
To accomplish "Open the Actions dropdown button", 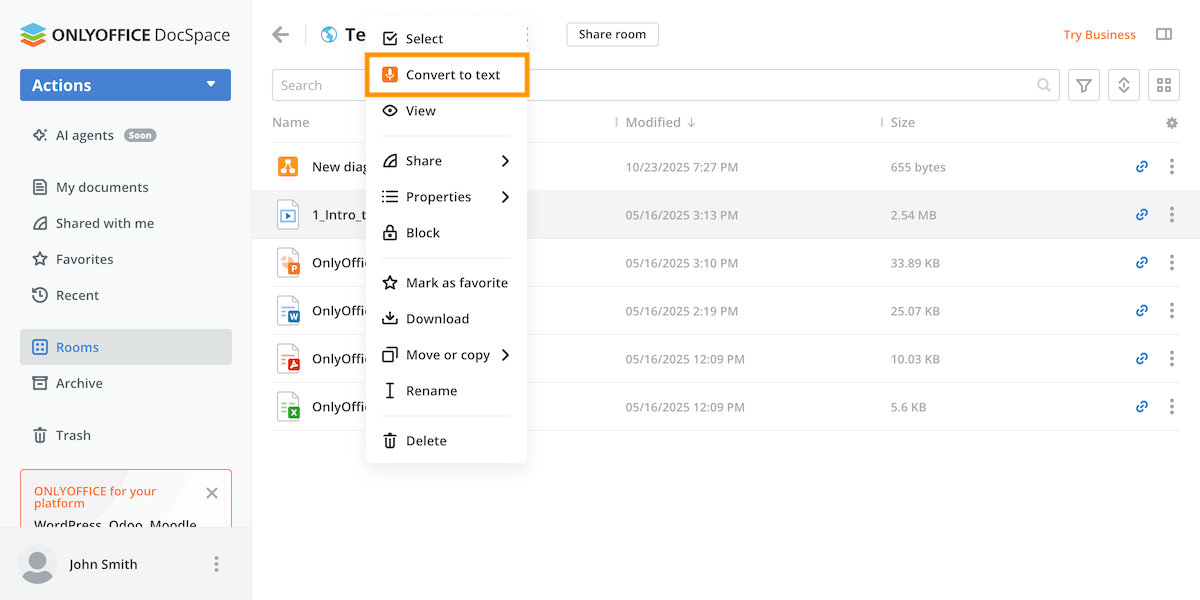I will click(x=125, y=85).
